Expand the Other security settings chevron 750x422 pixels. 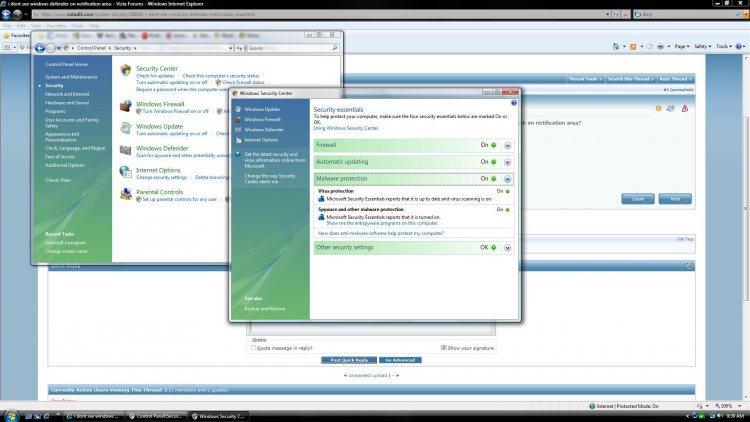507,248
